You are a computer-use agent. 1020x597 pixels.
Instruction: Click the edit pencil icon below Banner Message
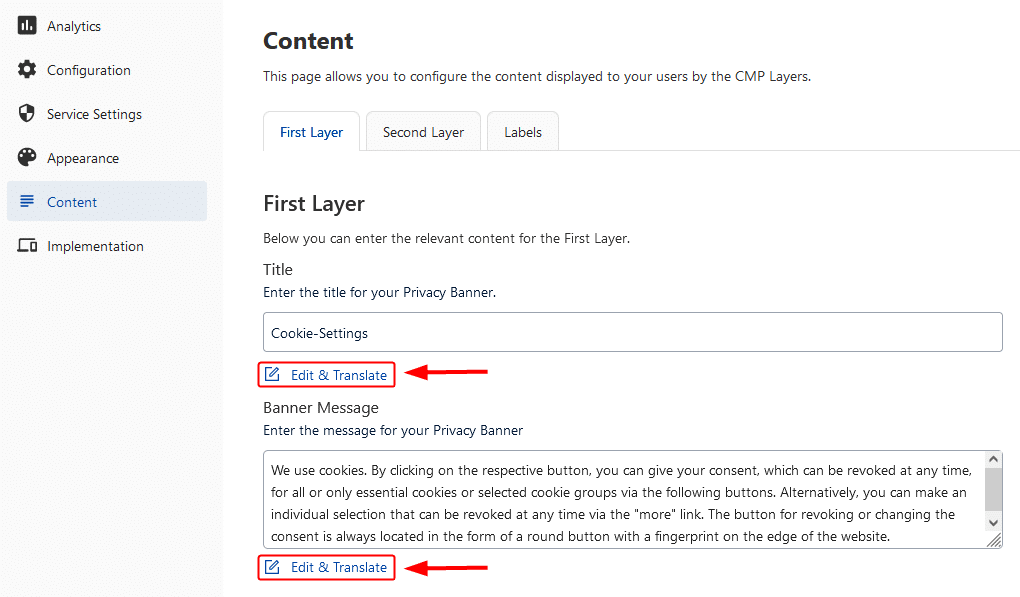[273, 567]
